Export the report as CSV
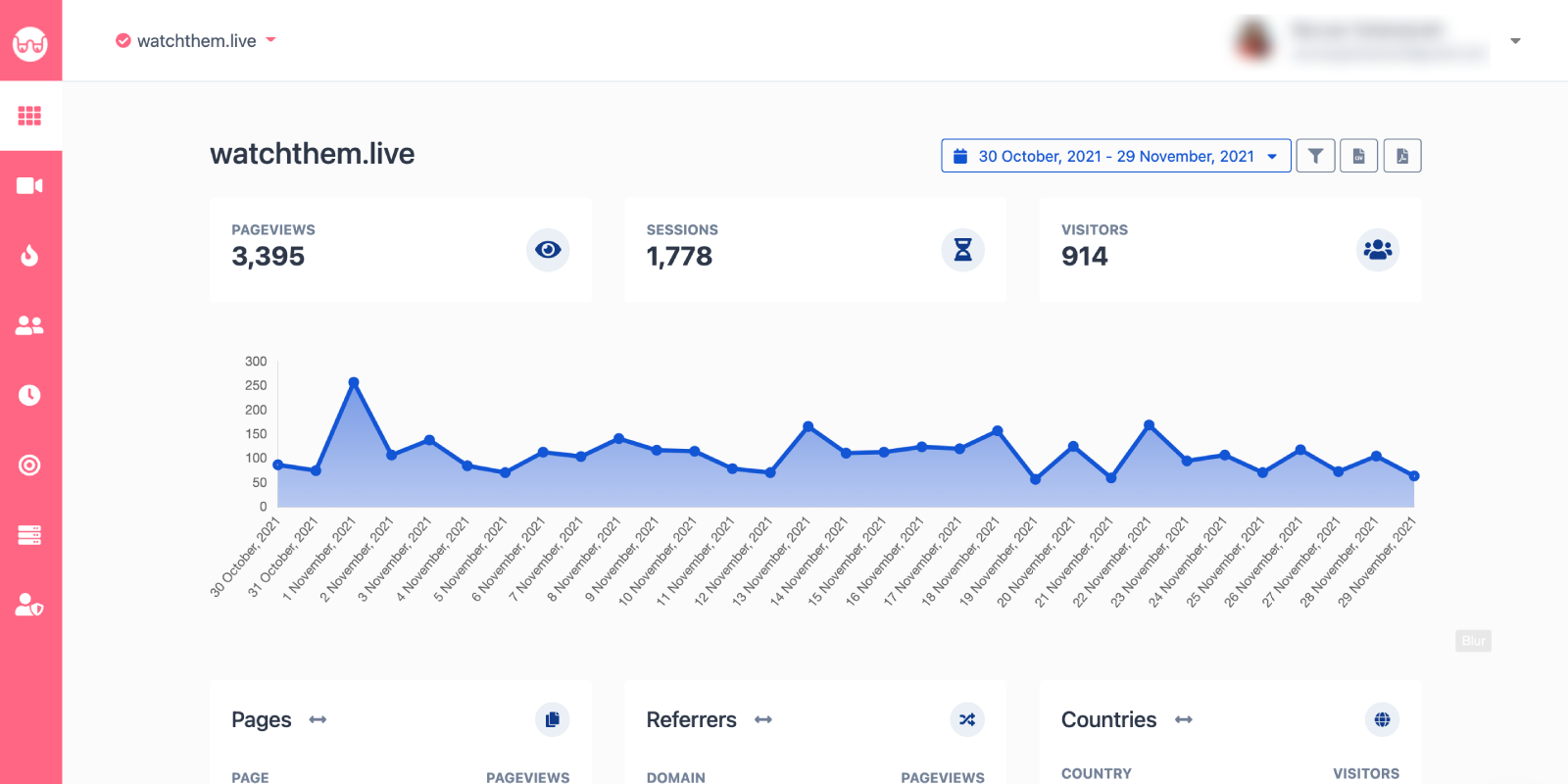This screenshot has height=784, width=1568. click(x=1359, y=156)
